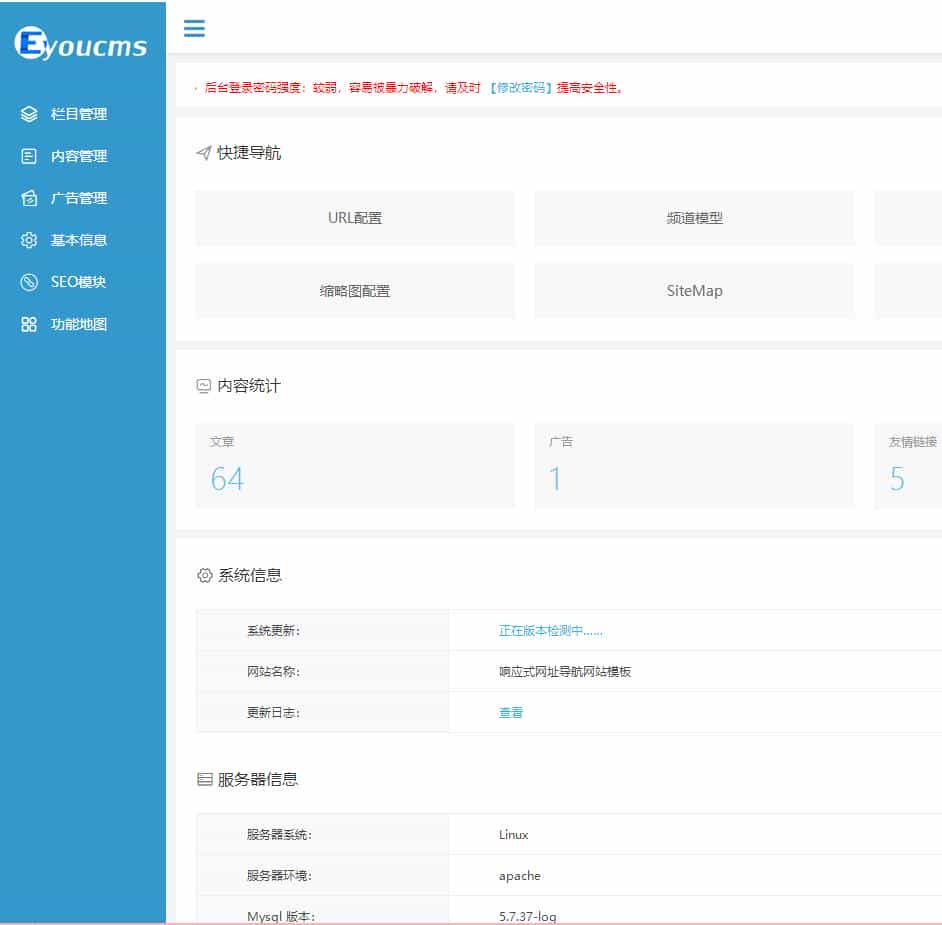Open 内容管理 in the sidebar

pyautogui.click(x=79, y=156)
